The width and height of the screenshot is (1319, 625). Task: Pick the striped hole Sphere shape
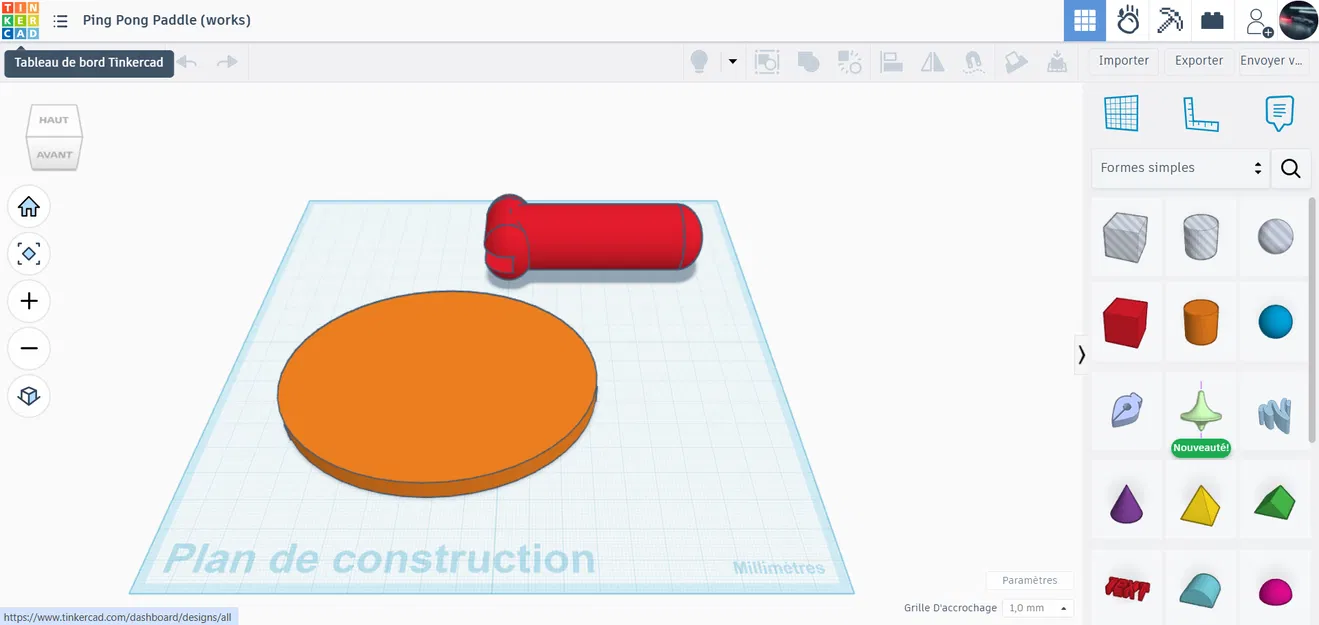coord(1275,238)
